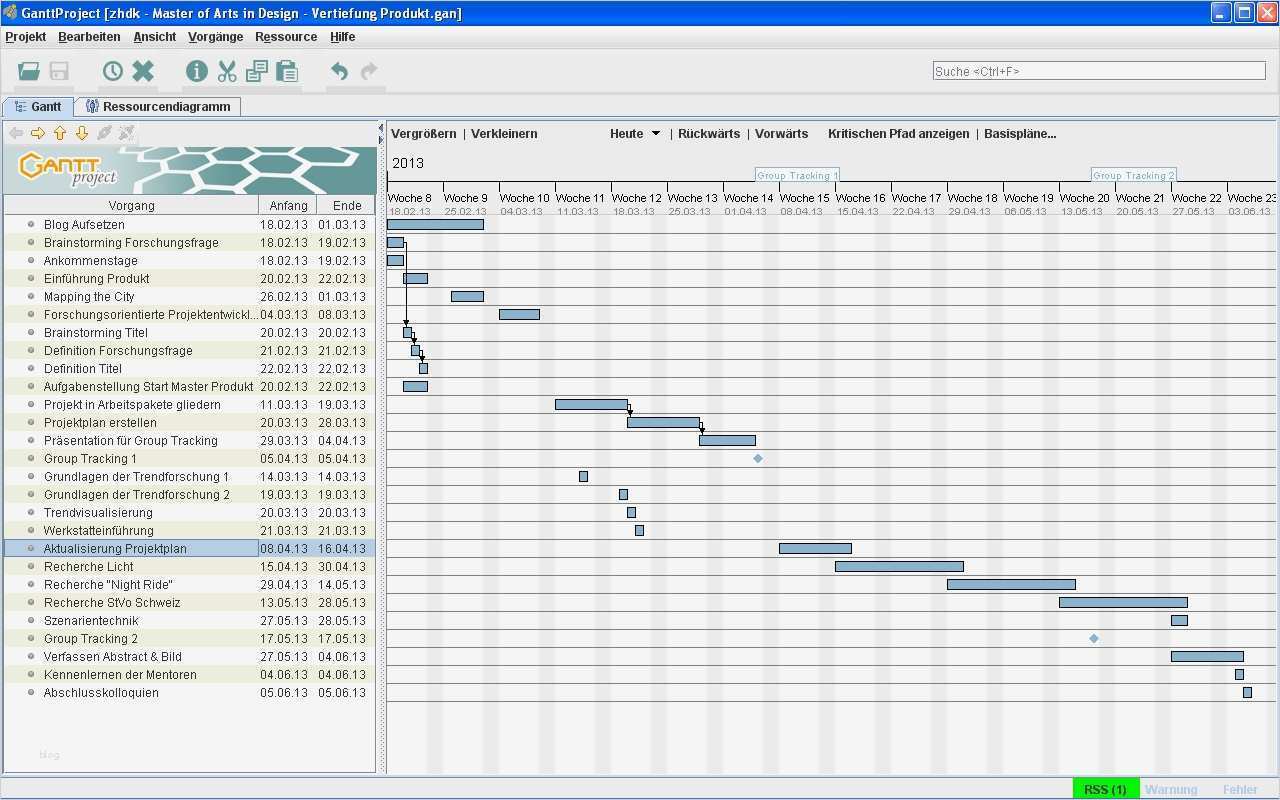Move the task up with the up arrow icon
The width and height of the screenshot is (1280, 800).
[60, 133]
